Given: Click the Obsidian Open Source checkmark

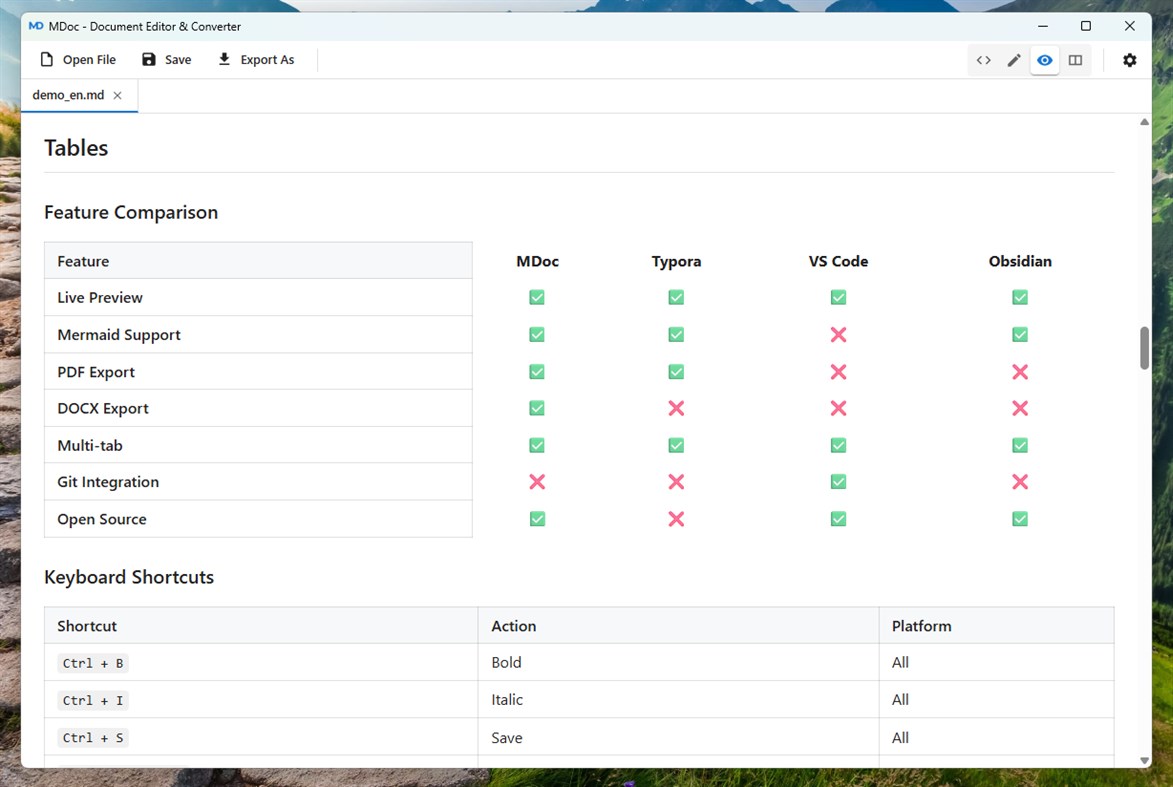Looking at the screenshot, I should click(x=1020, y=519).
